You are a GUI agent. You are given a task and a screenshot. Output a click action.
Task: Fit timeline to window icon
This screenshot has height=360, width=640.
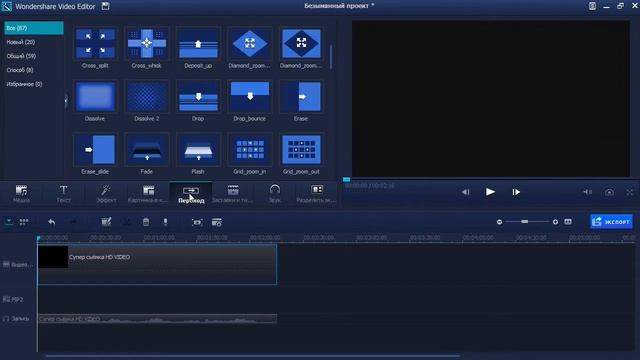pyautogui.click(x=568, y=222)
